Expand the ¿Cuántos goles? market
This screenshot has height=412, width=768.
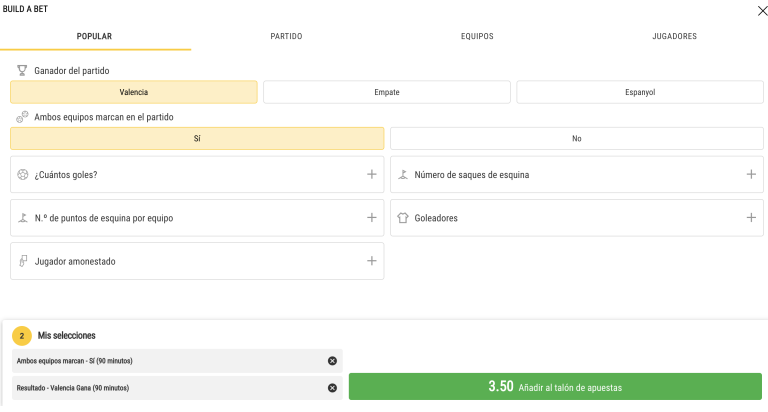(371, 175)
